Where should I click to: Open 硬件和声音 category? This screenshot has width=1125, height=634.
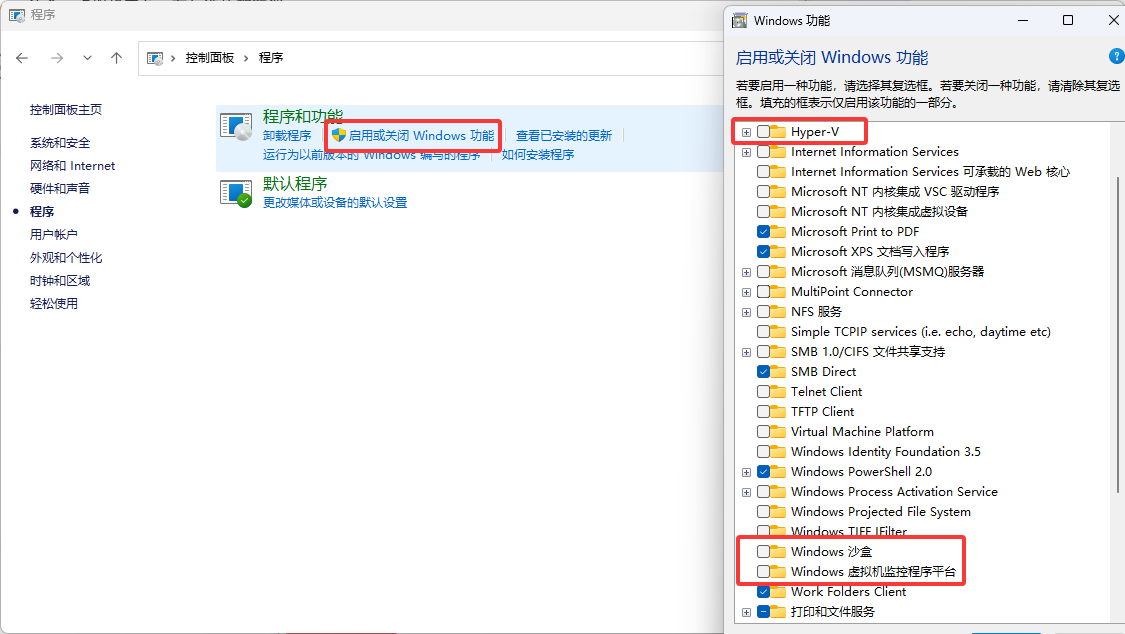click(x=60, y=189)
